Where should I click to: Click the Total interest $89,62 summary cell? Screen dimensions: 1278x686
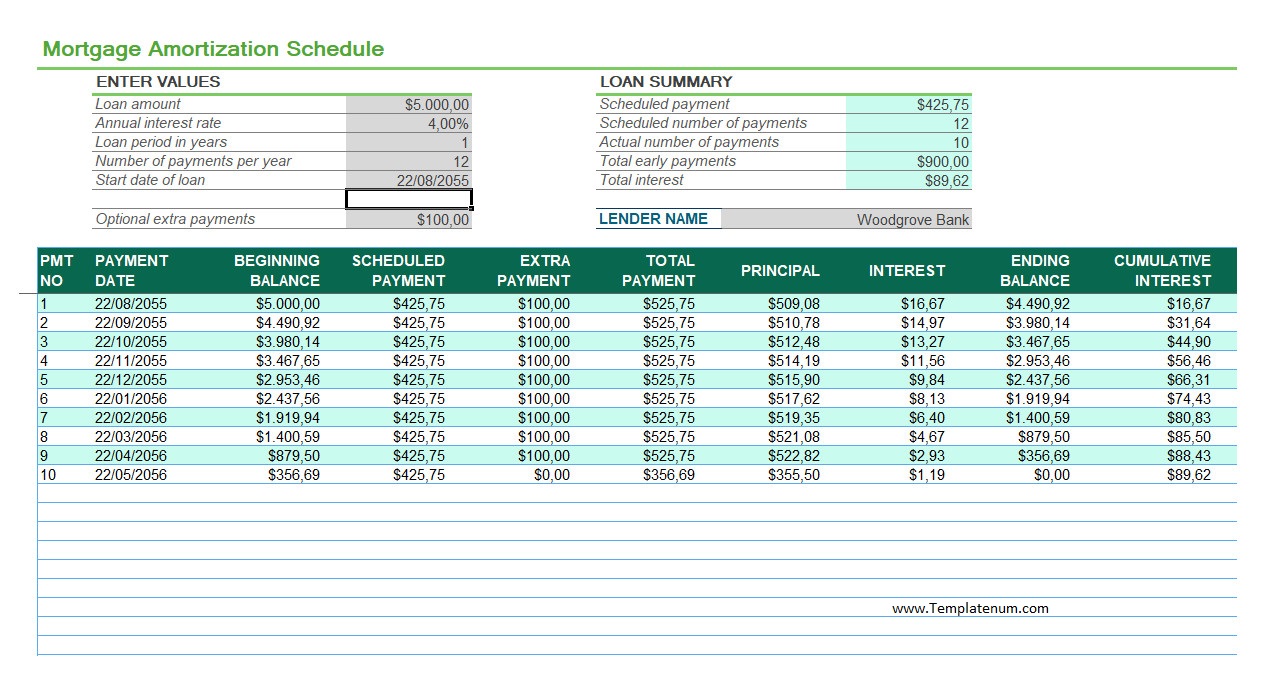908,180
